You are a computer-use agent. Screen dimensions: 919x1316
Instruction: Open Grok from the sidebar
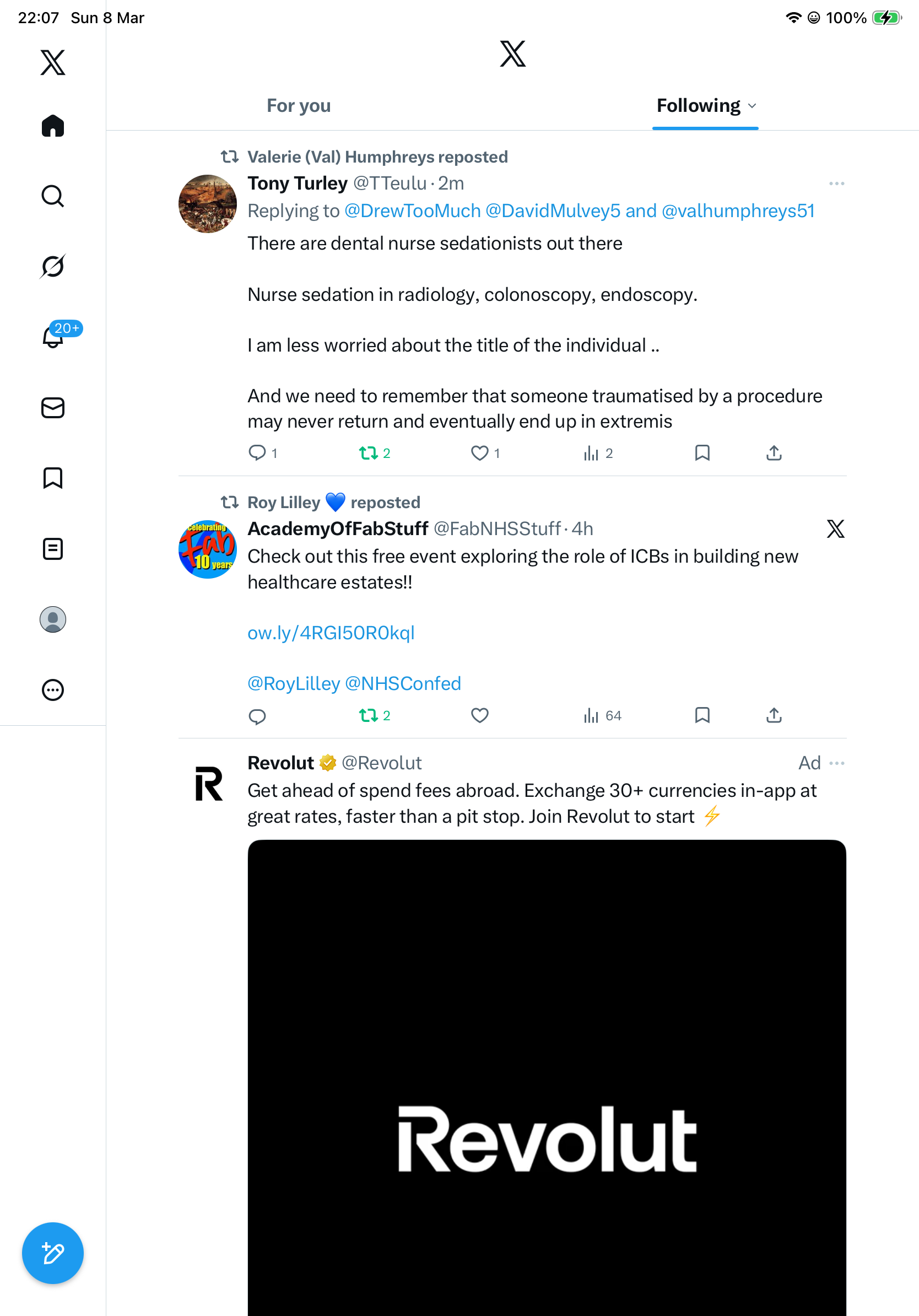coord(53,266)
